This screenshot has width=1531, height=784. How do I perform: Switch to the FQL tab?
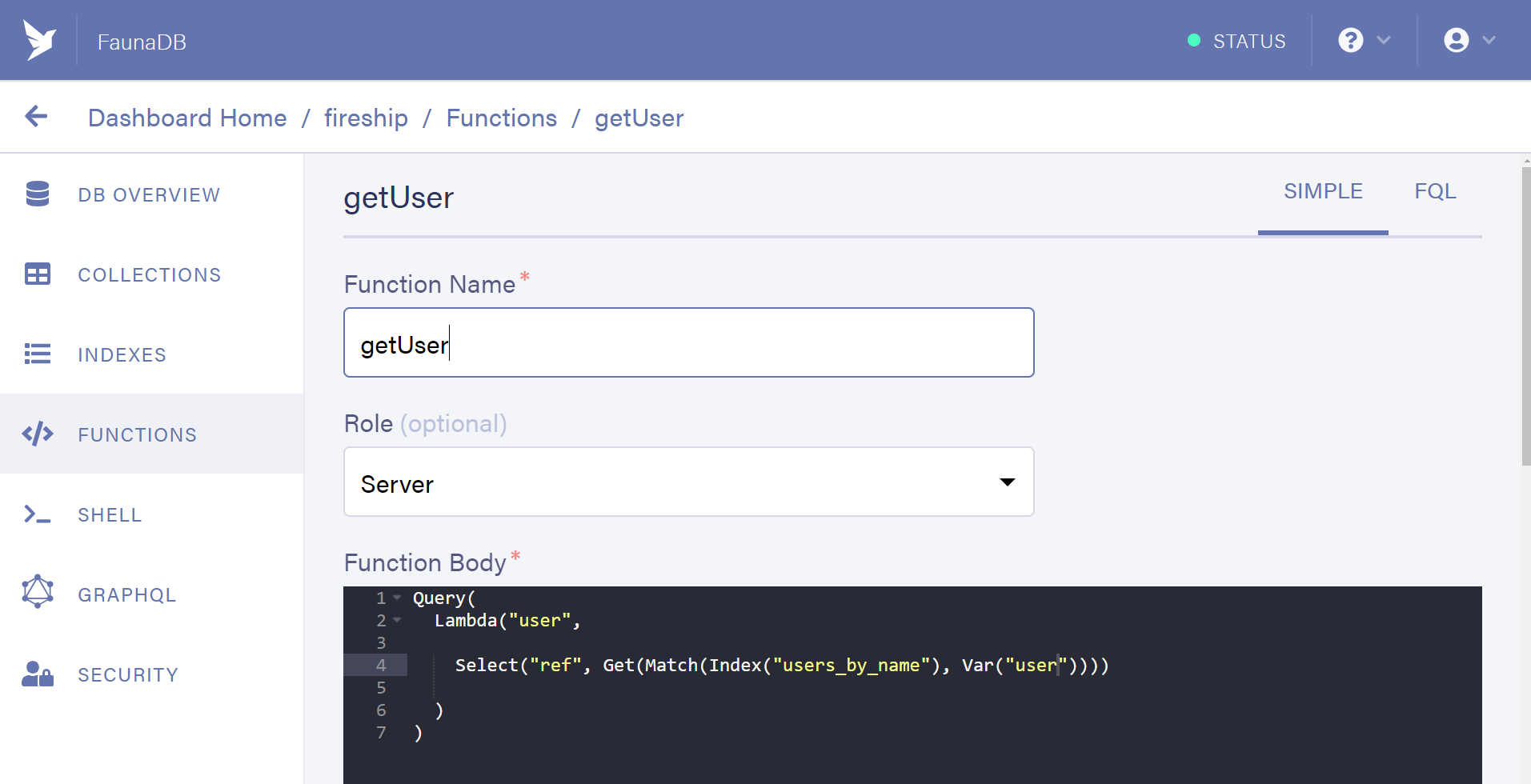[x=1435, y=192]
